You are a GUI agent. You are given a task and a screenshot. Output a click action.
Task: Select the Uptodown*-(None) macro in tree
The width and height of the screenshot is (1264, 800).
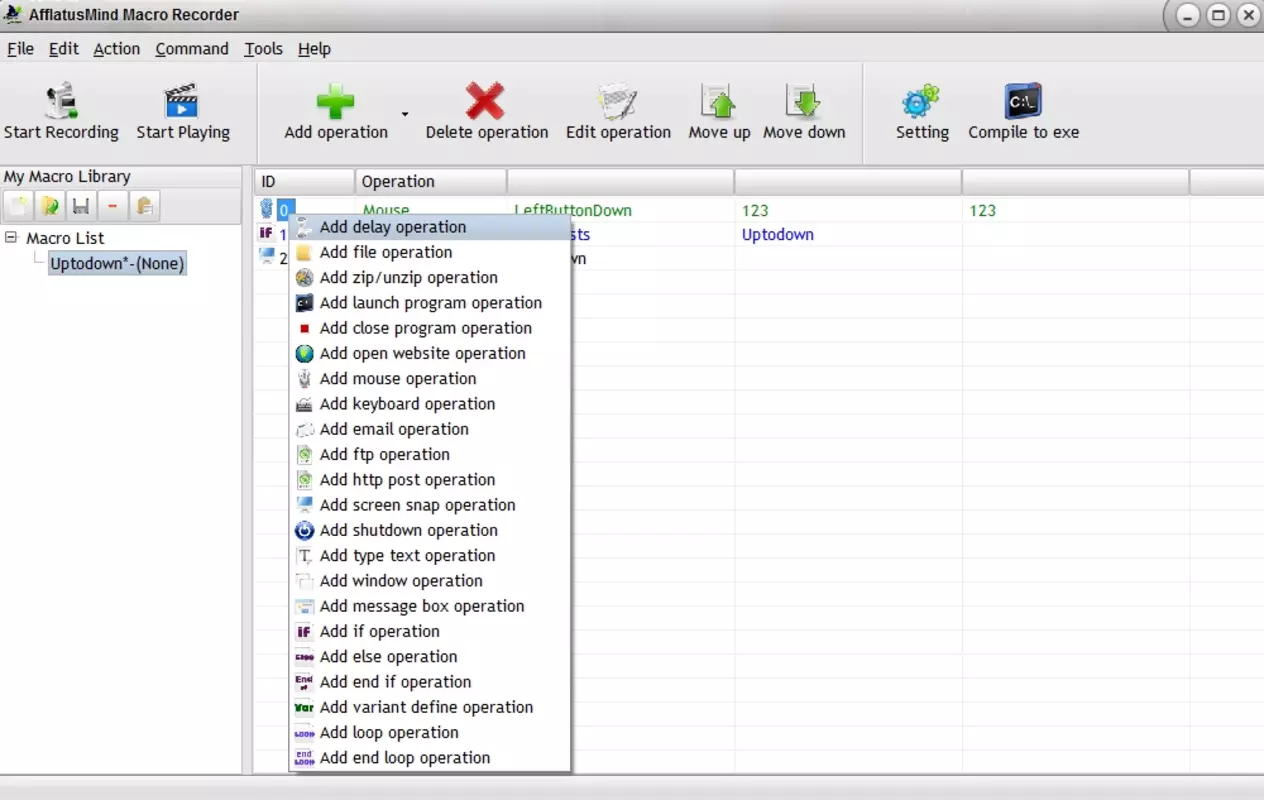(117, 263)
